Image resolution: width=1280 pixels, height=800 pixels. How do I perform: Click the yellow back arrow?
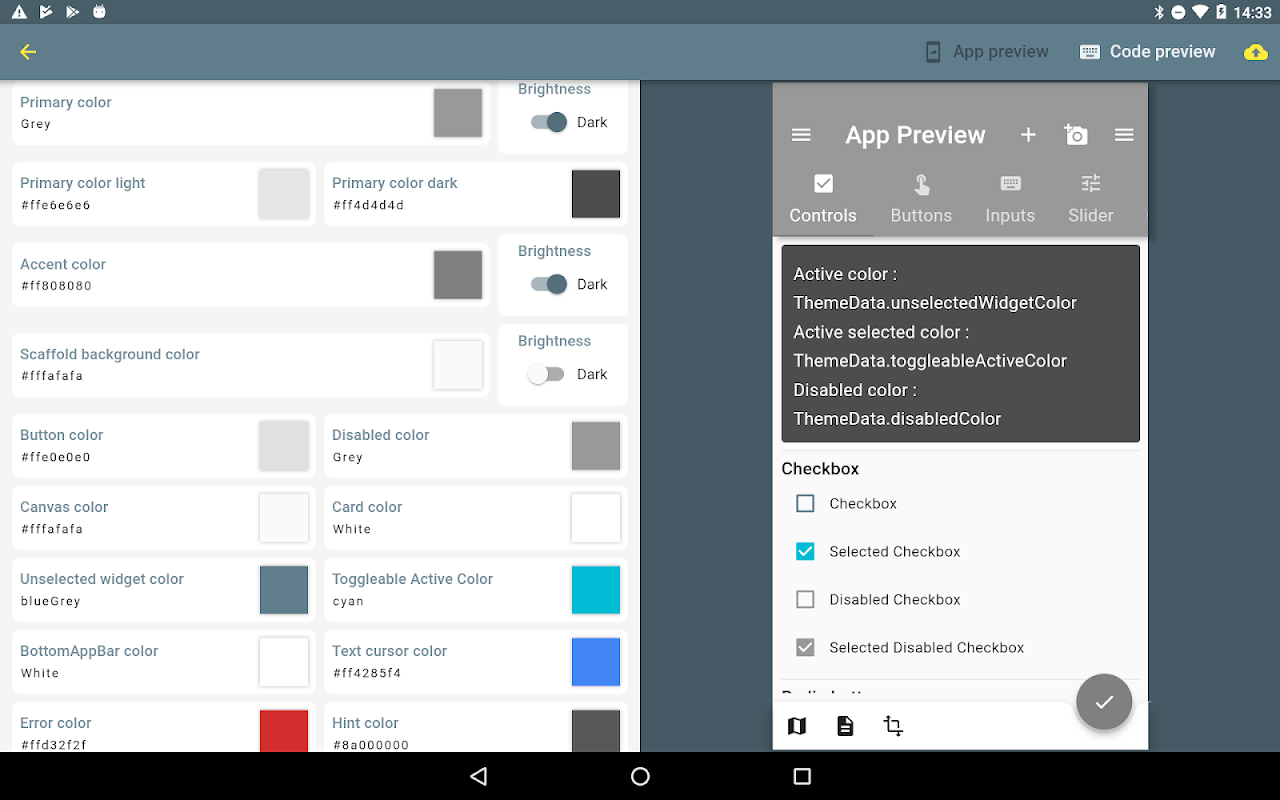pos(28,52)
